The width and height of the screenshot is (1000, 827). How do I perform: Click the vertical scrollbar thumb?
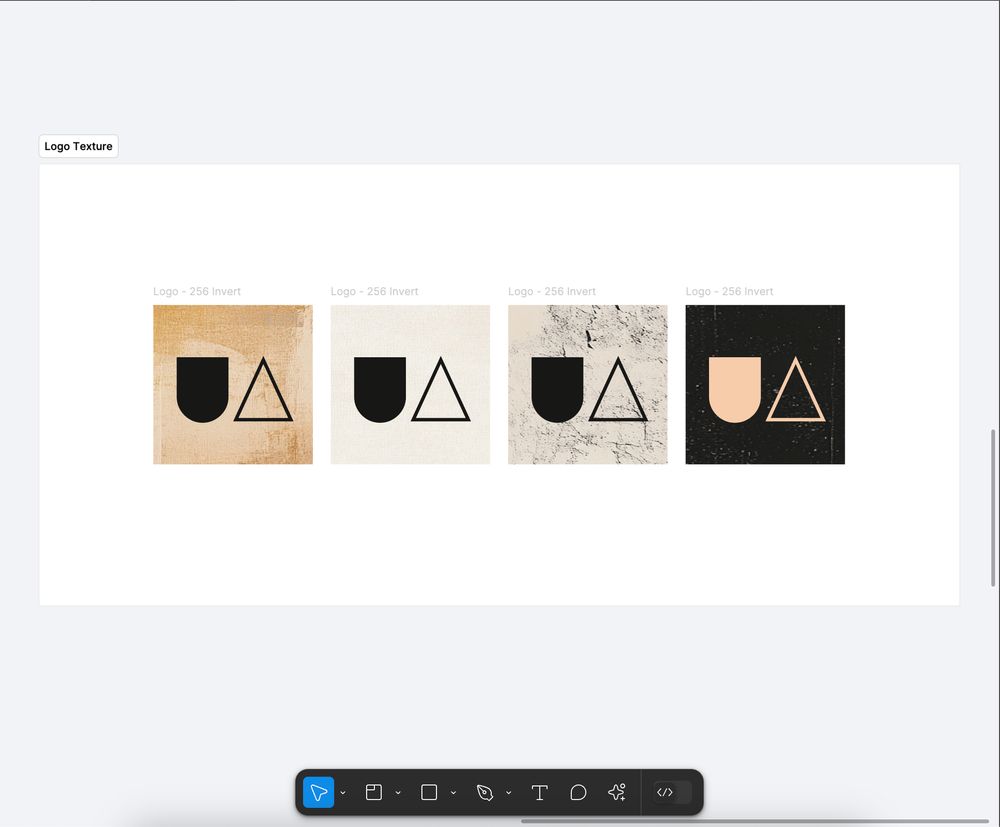pyautogui.click(x=993, y=508)
